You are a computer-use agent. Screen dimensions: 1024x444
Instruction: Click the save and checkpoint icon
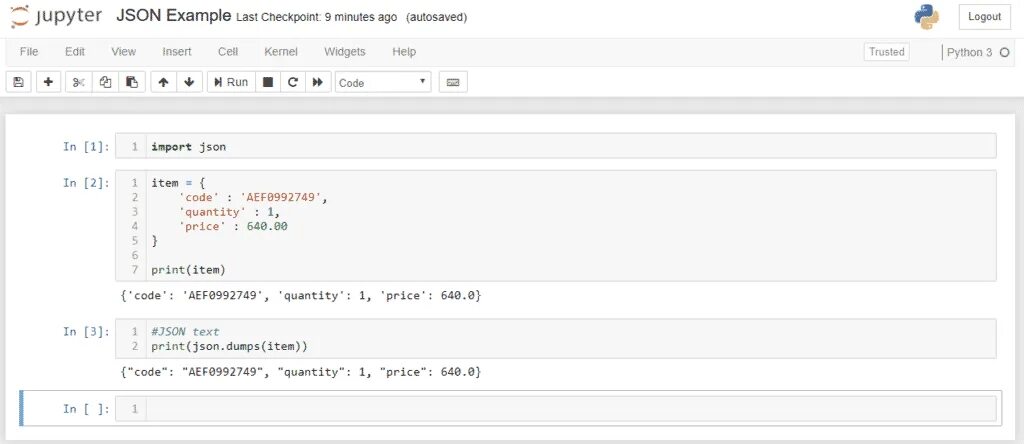pos(18,82)
